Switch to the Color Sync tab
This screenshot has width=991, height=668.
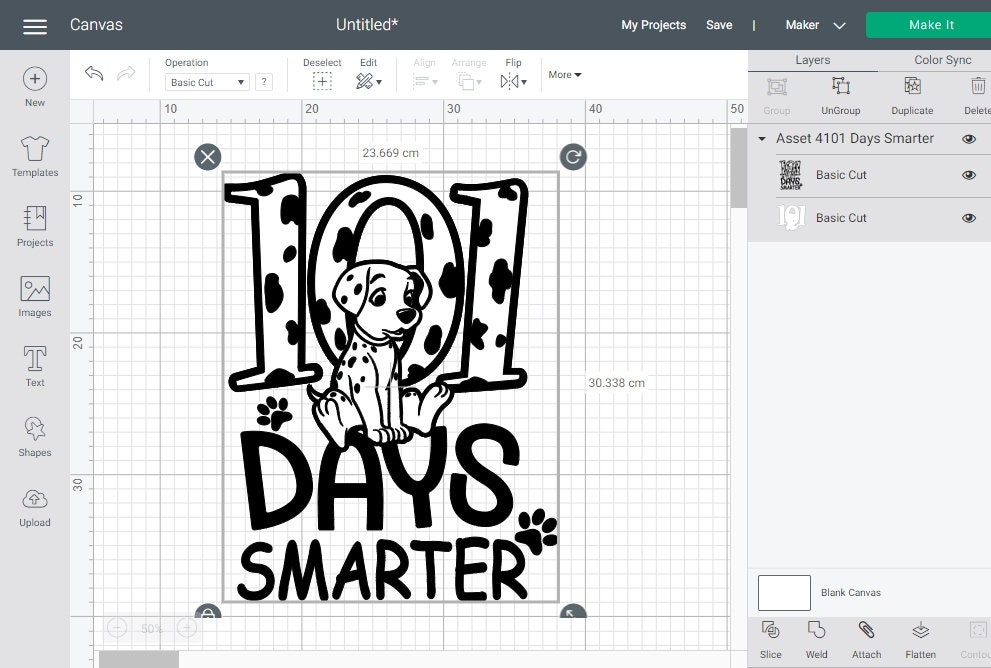(941, 59)
